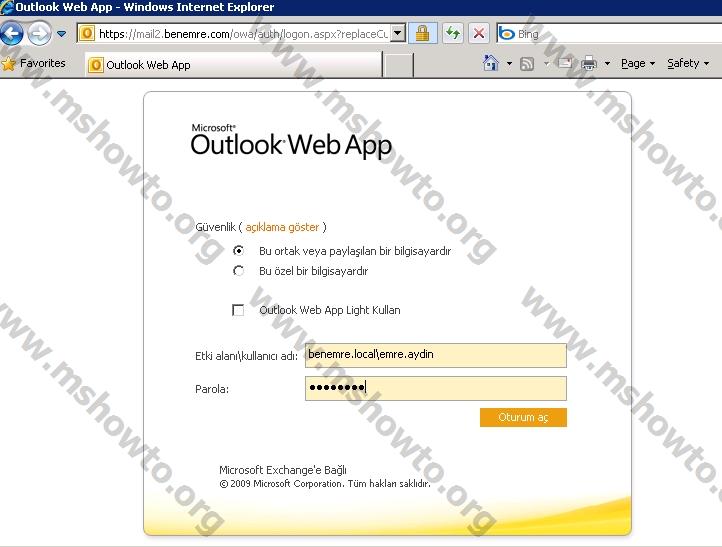Click the Outlook Web App logo heading

tap(291, 141)
